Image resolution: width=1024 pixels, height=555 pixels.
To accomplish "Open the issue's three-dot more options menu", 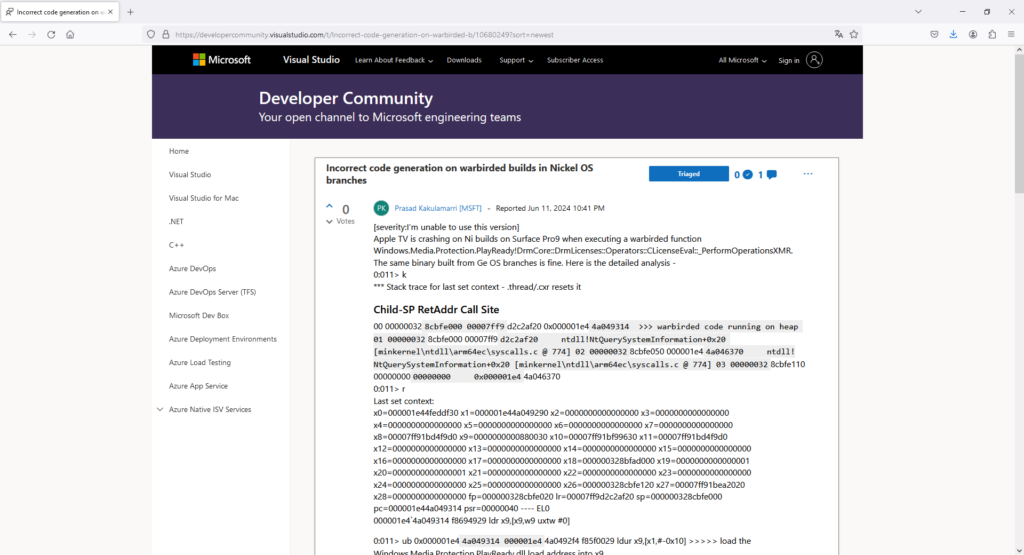I will (x=808, y=174).
